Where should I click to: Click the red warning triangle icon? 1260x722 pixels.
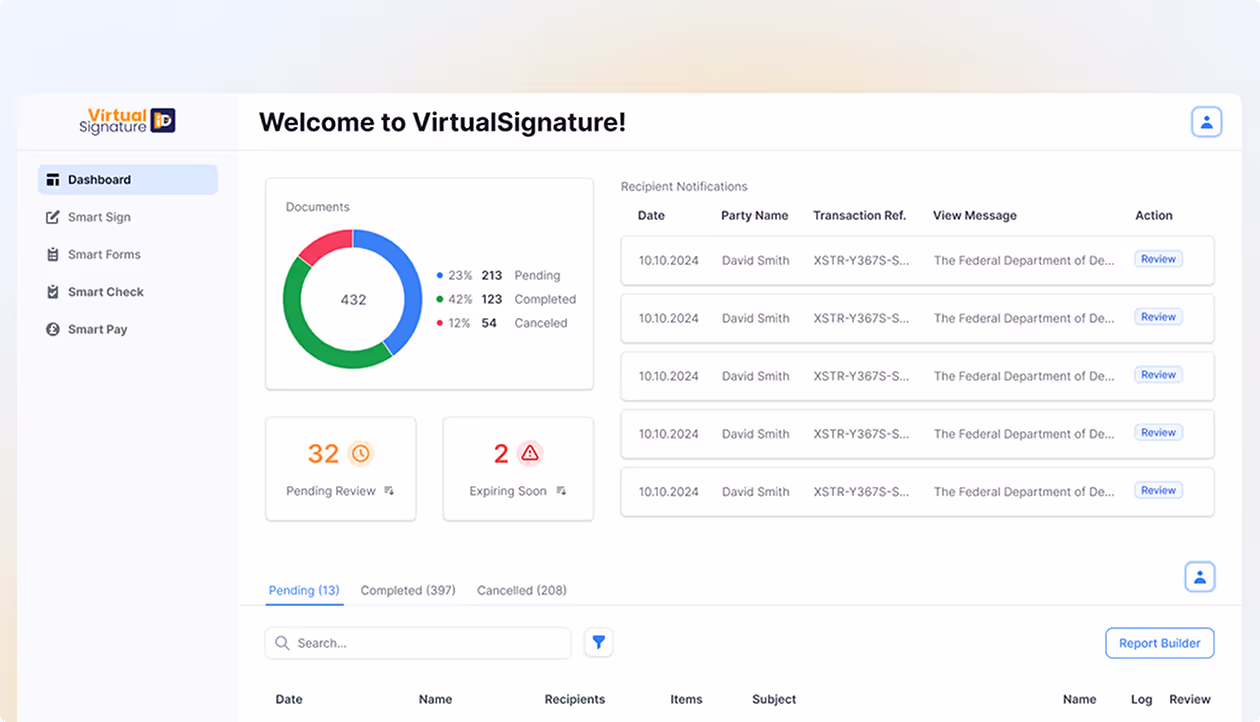pos(530,454)
